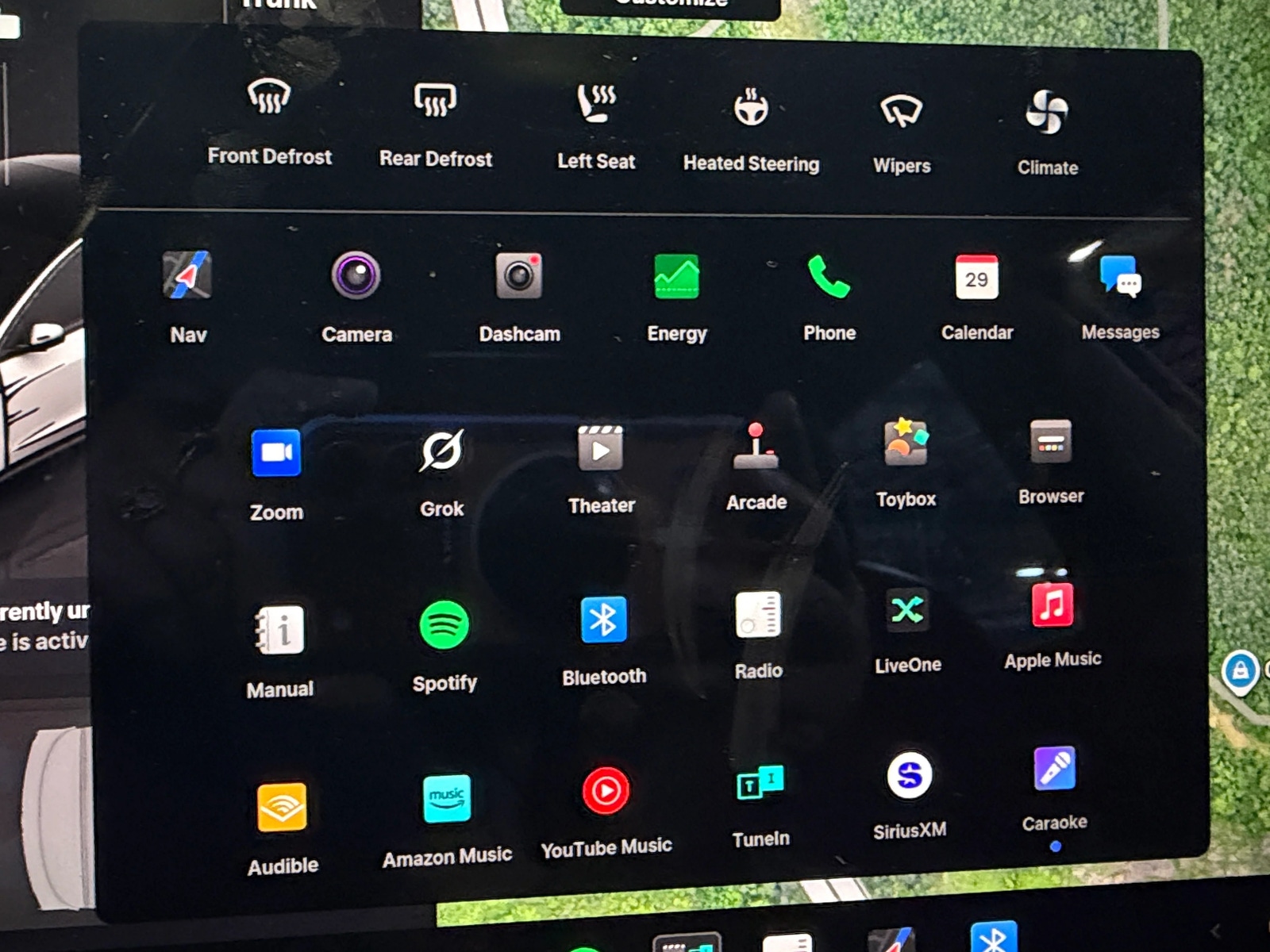Tap the Bluetooth icon in bottom dock
This screenshot has width=1270, height=952.
coord(993,936)
